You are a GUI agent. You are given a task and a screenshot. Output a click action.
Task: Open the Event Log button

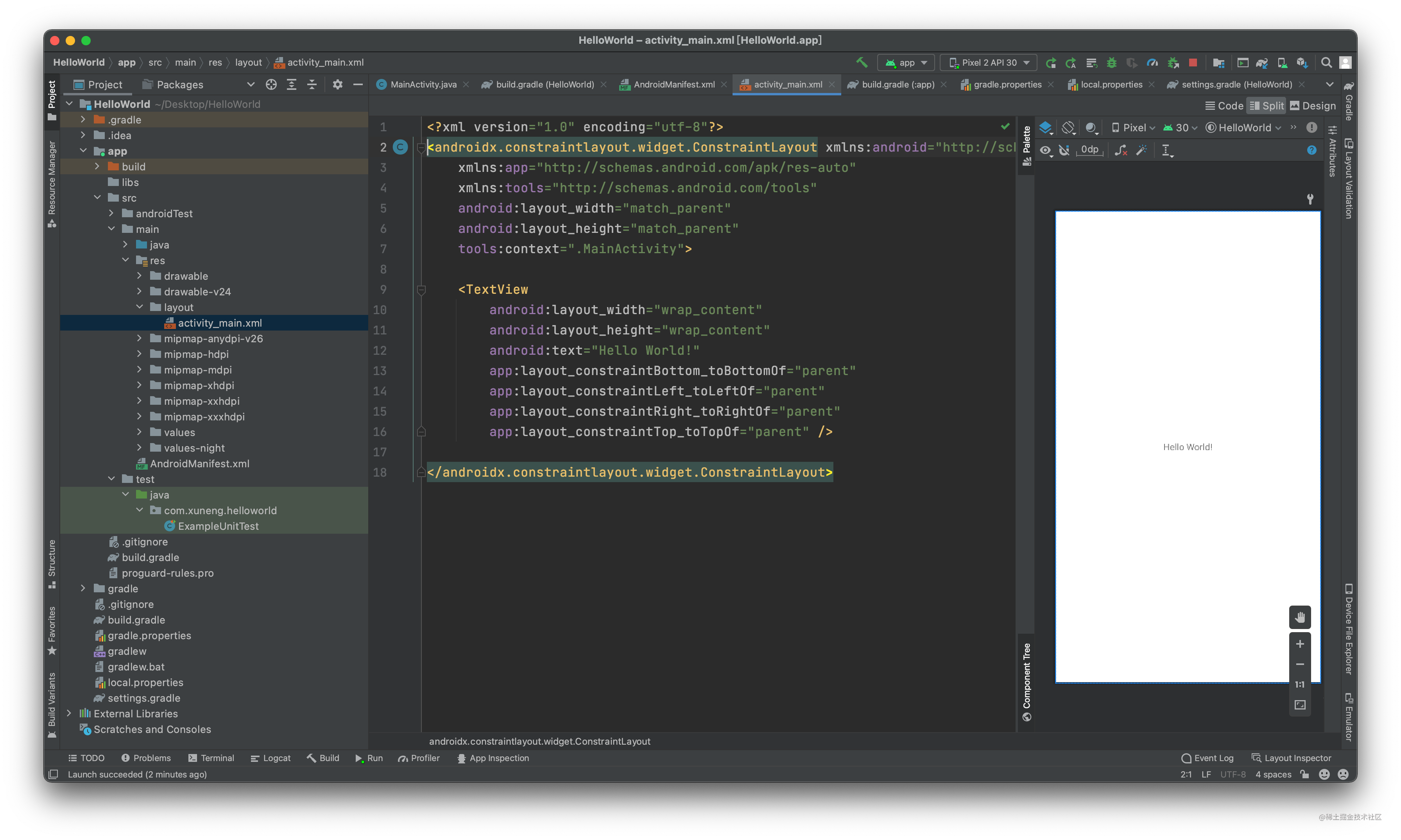coord(1207,758)
